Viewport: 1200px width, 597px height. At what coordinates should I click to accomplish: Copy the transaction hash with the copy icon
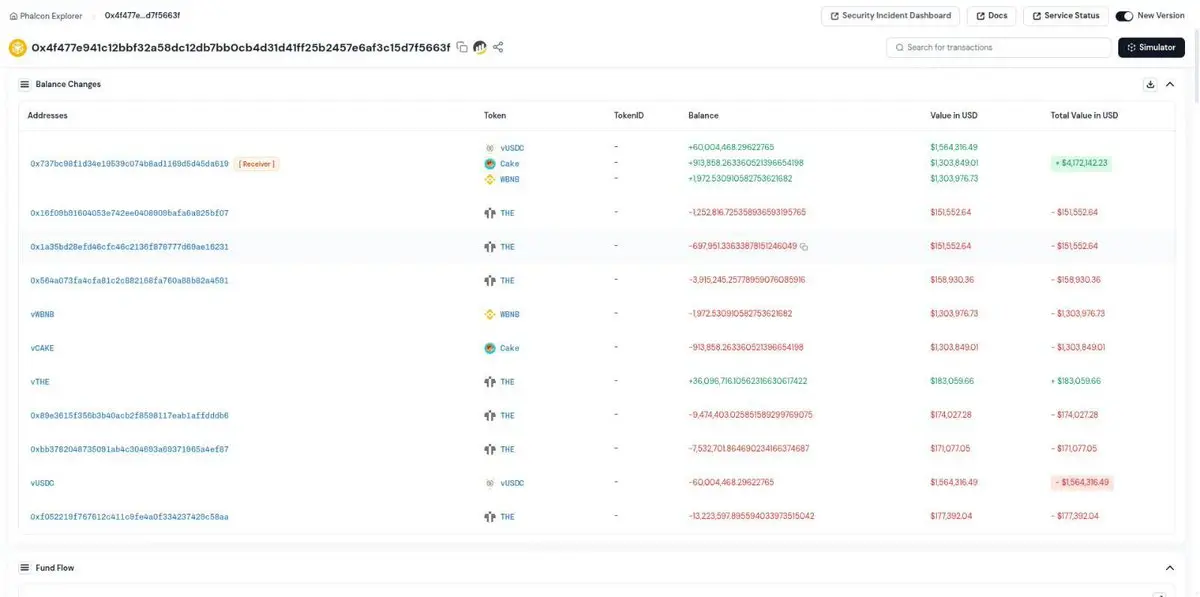(462, 47)
